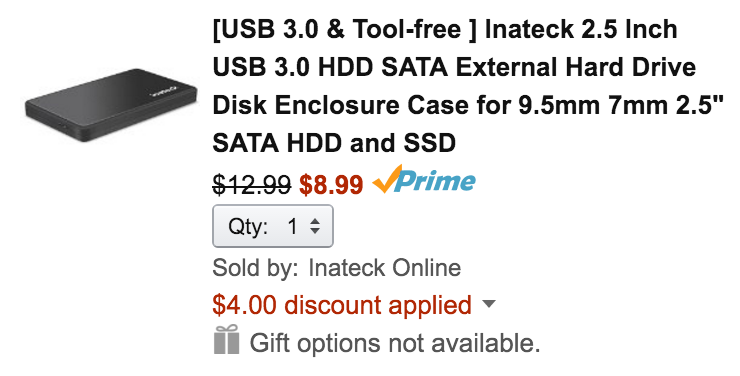Click the red $8.99 sale price
This screenshot has height=376, width=740.
click(x=331, y=184)
